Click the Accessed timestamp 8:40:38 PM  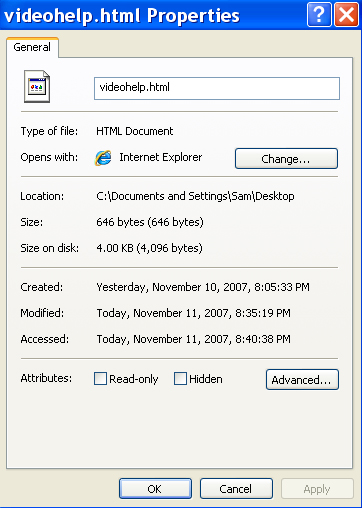tap(263, 339)
